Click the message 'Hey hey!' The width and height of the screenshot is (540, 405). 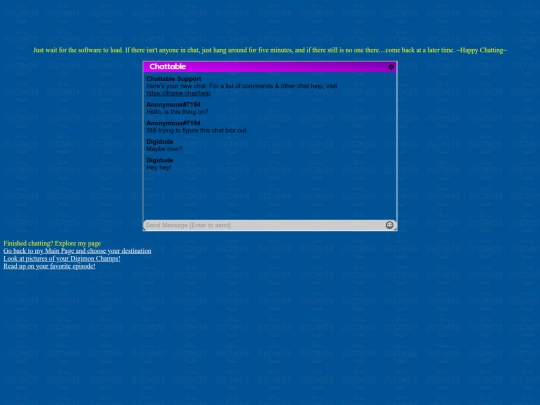159,167
